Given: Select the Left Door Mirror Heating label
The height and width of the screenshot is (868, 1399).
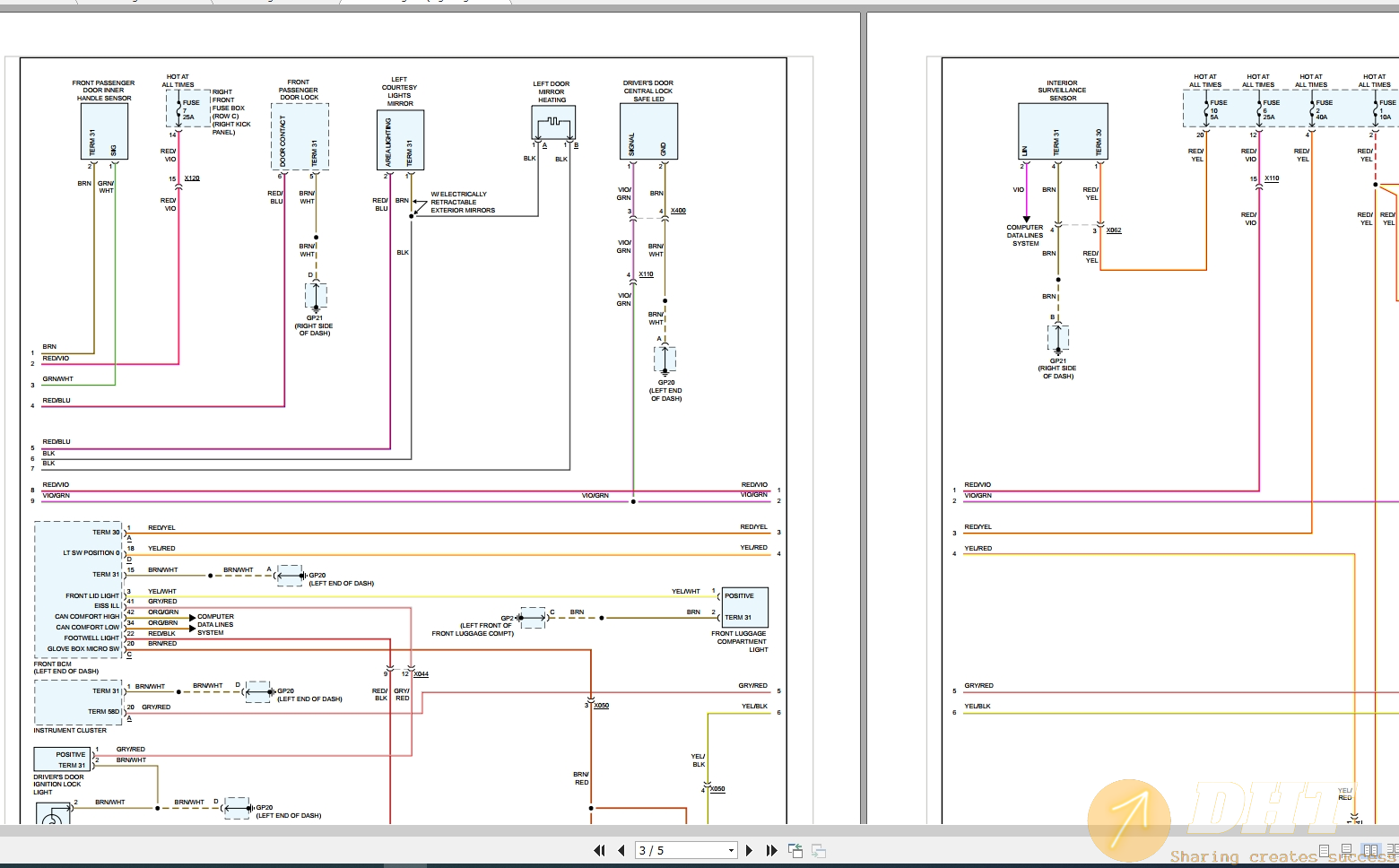Looking at the screenshot, I should [552, 92].
